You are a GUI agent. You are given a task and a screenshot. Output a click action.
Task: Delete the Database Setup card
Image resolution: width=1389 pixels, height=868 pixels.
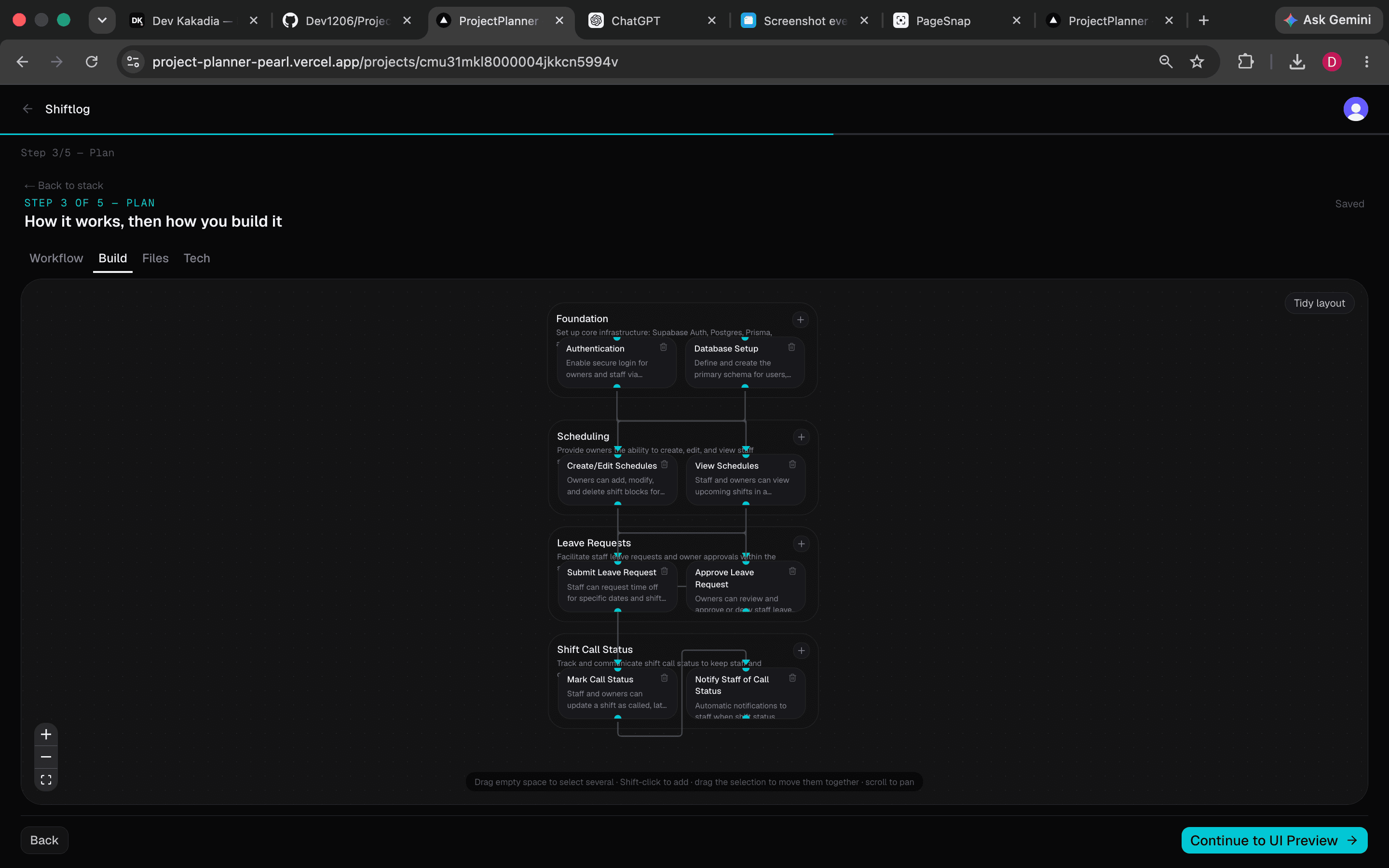click(x=791, y=347)
